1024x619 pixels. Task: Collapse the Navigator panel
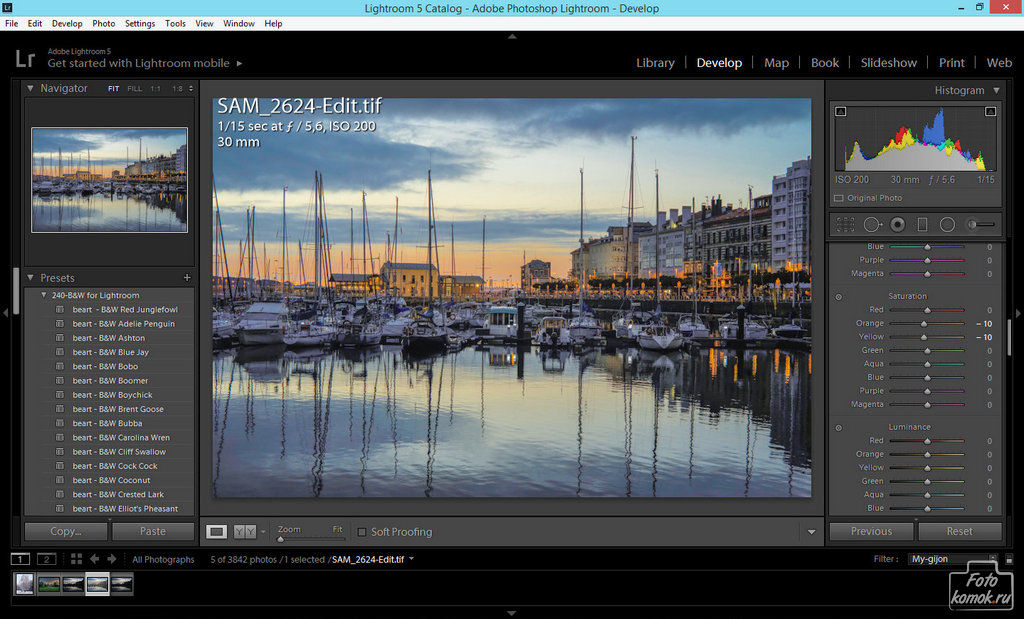point(30,88)
